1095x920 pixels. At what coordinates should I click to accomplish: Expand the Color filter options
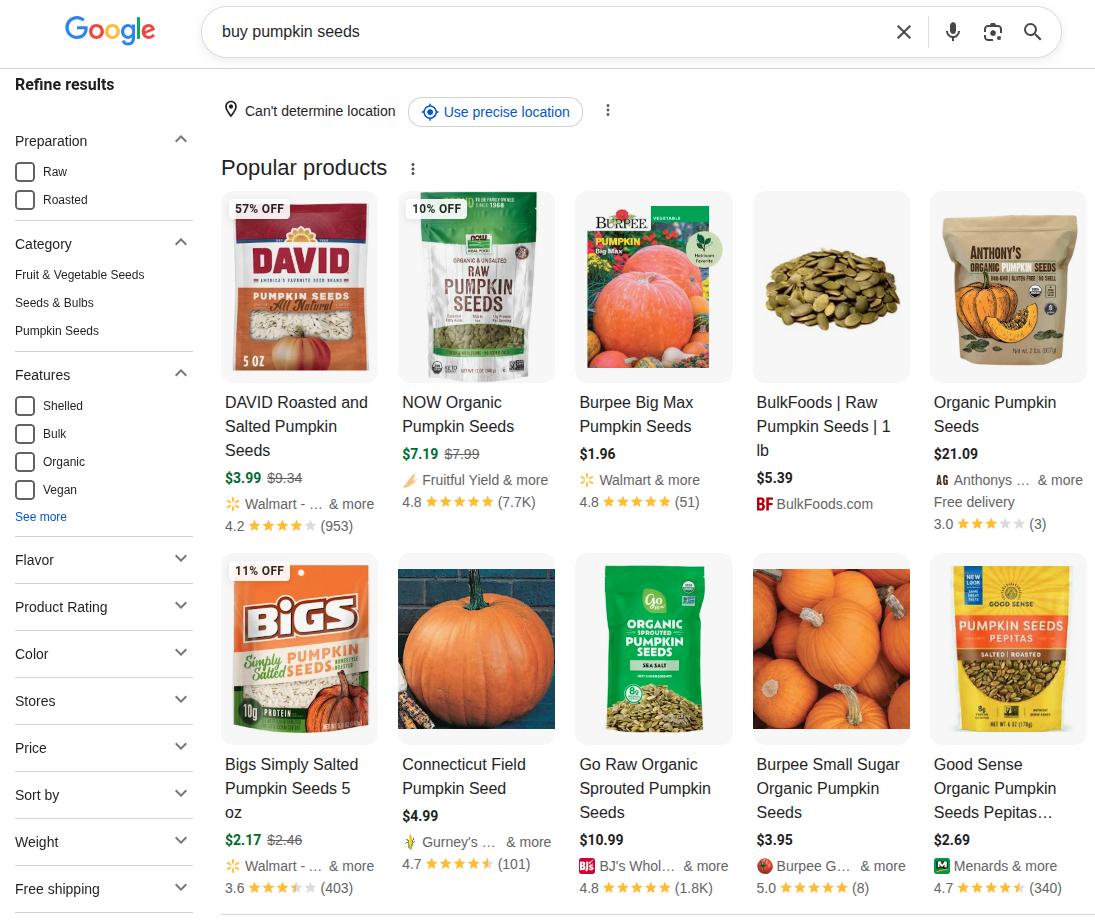point(103,653)
